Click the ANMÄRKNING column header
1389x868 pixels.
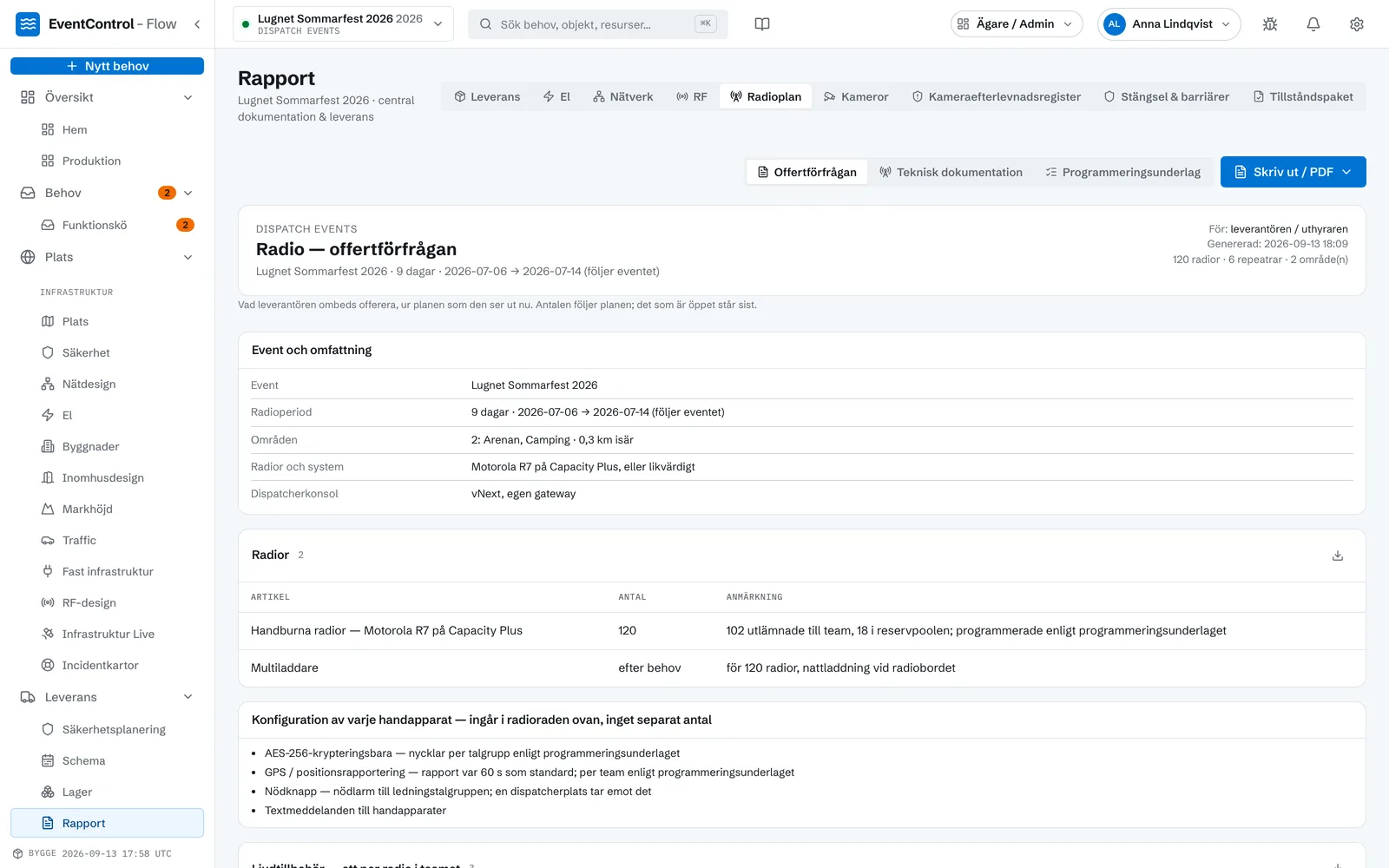point(754,597)
